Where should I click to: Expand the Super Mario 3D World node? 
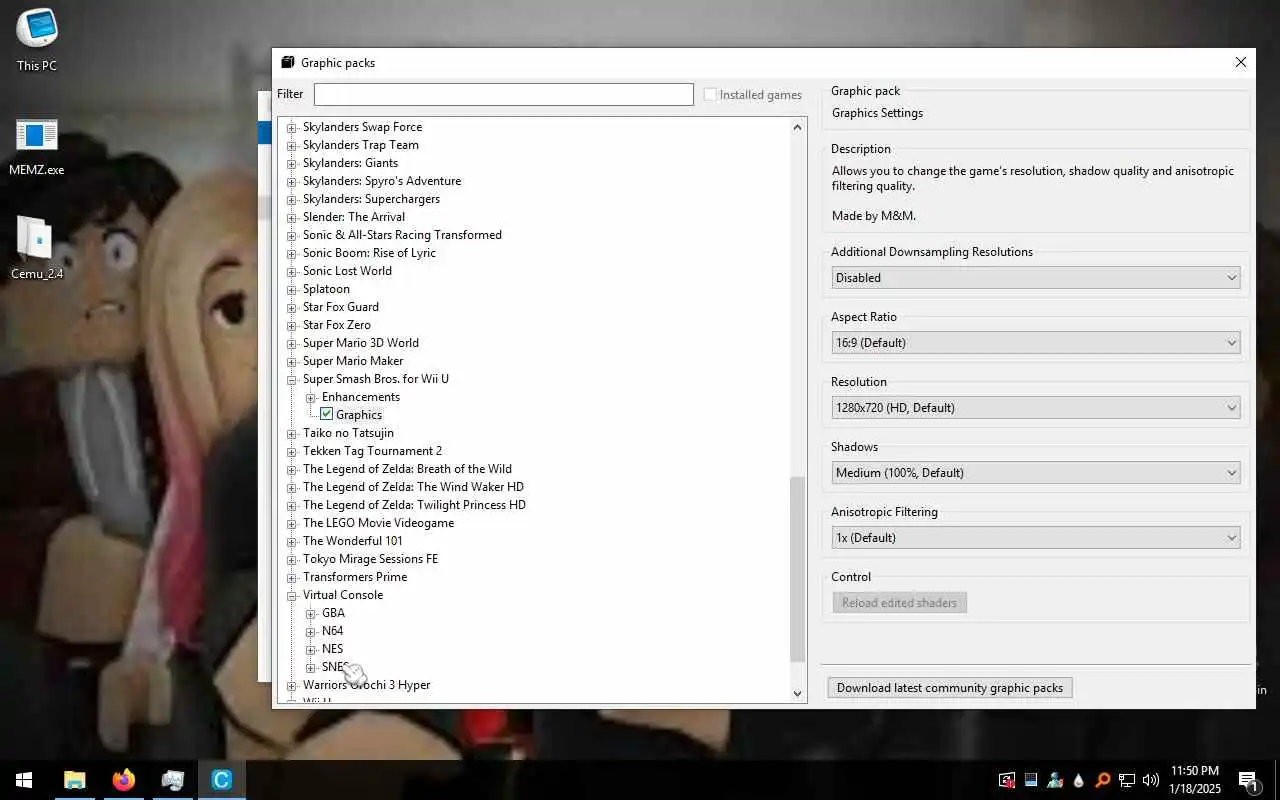coord(292,343)
